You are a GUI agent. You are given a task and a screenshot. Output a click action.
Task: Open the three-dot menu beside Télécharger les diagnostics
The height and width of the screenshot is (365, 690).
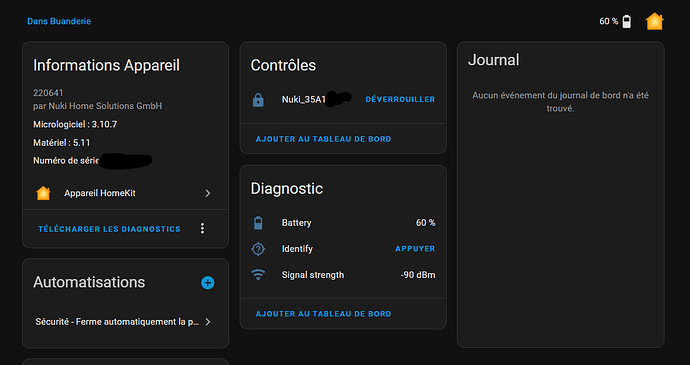click(202, 229)
